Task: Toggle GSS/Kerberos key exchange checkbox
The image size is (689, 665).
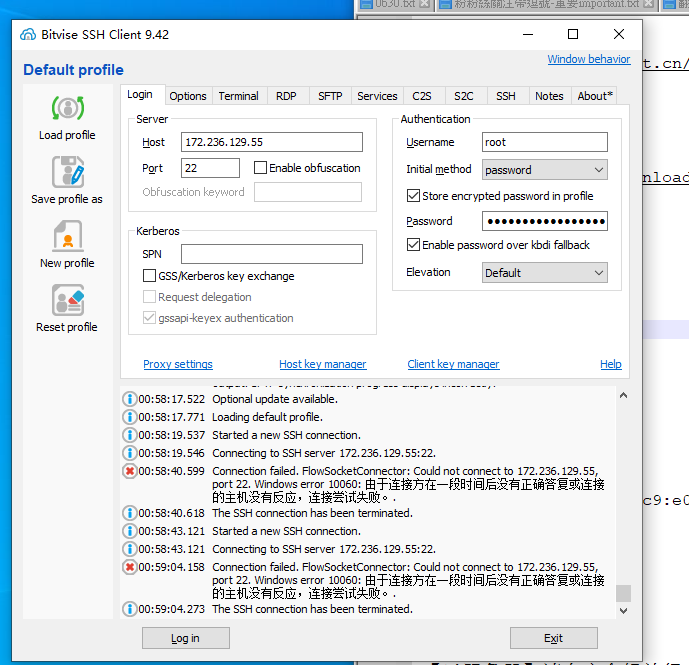Action: [150, 276]
